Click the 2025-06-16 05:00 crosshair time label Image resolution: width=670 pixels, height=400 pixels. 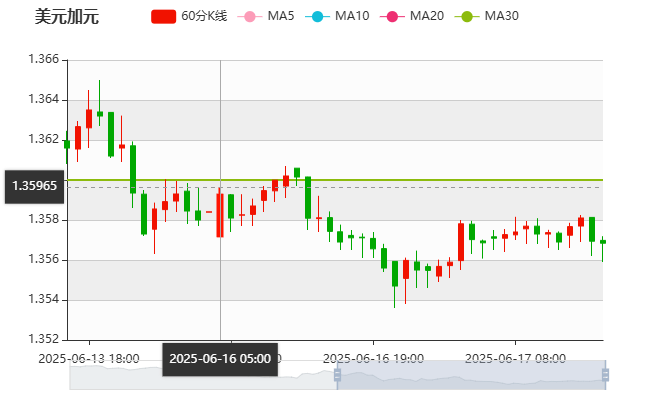pos(220,359)
